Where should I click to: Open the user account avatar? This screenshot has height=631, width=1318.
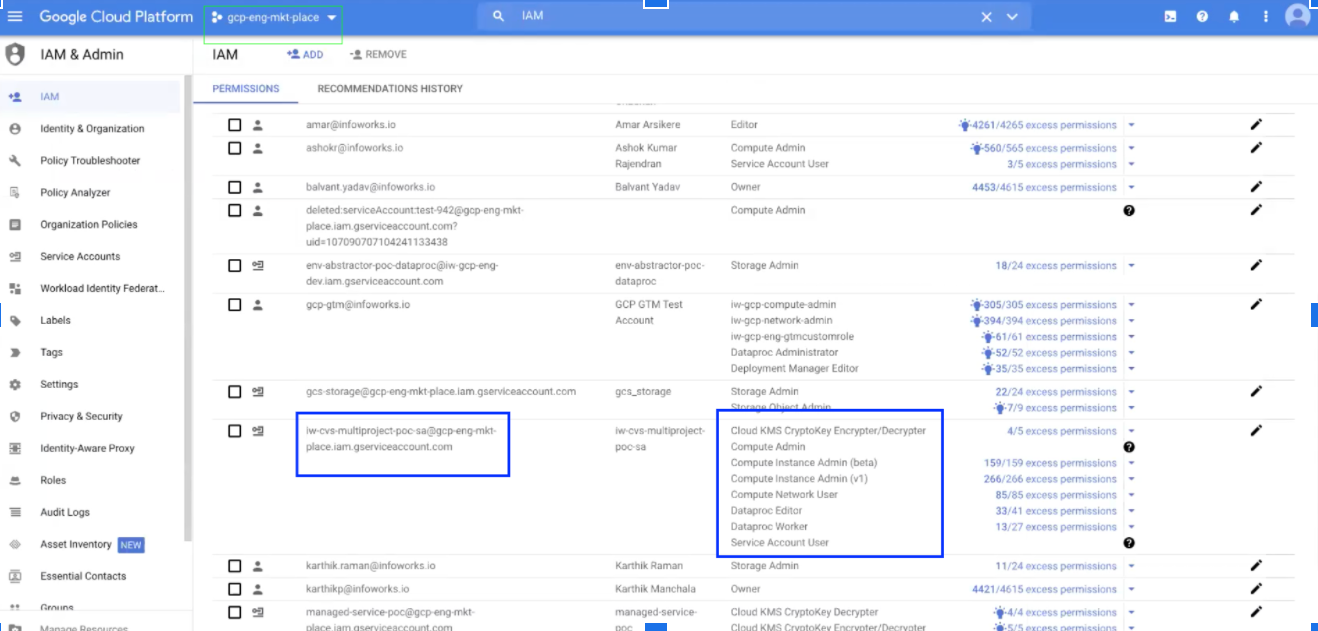[x=1297, y=16]
